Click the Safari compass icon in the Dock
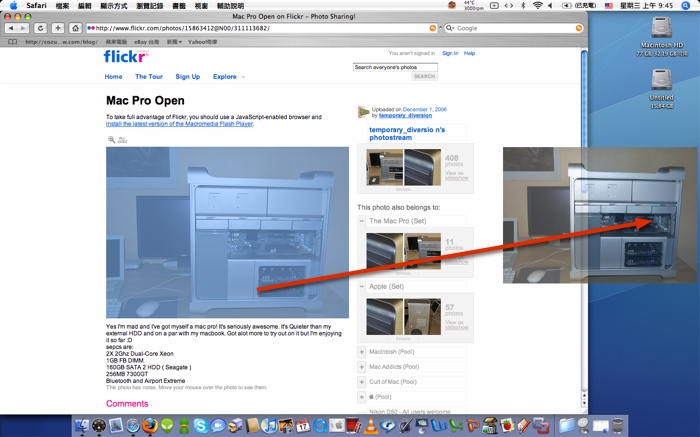 pos(133,425)
